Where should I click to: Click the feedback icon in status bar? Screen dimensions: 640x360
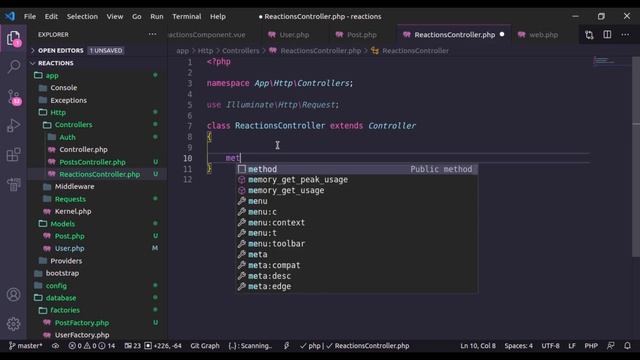tap(611, 346)
